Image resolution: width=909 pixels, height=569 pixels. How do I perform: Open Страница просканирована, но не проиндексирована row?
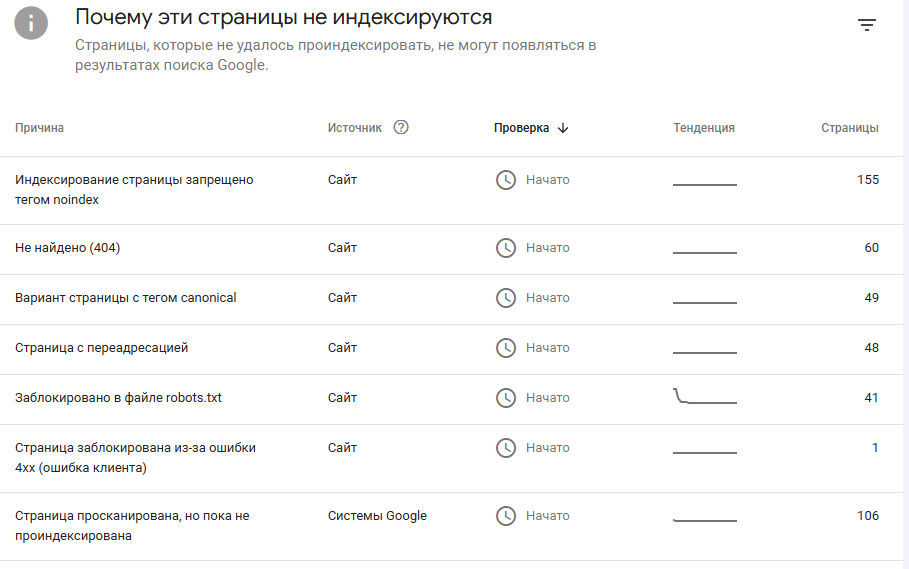452,527
